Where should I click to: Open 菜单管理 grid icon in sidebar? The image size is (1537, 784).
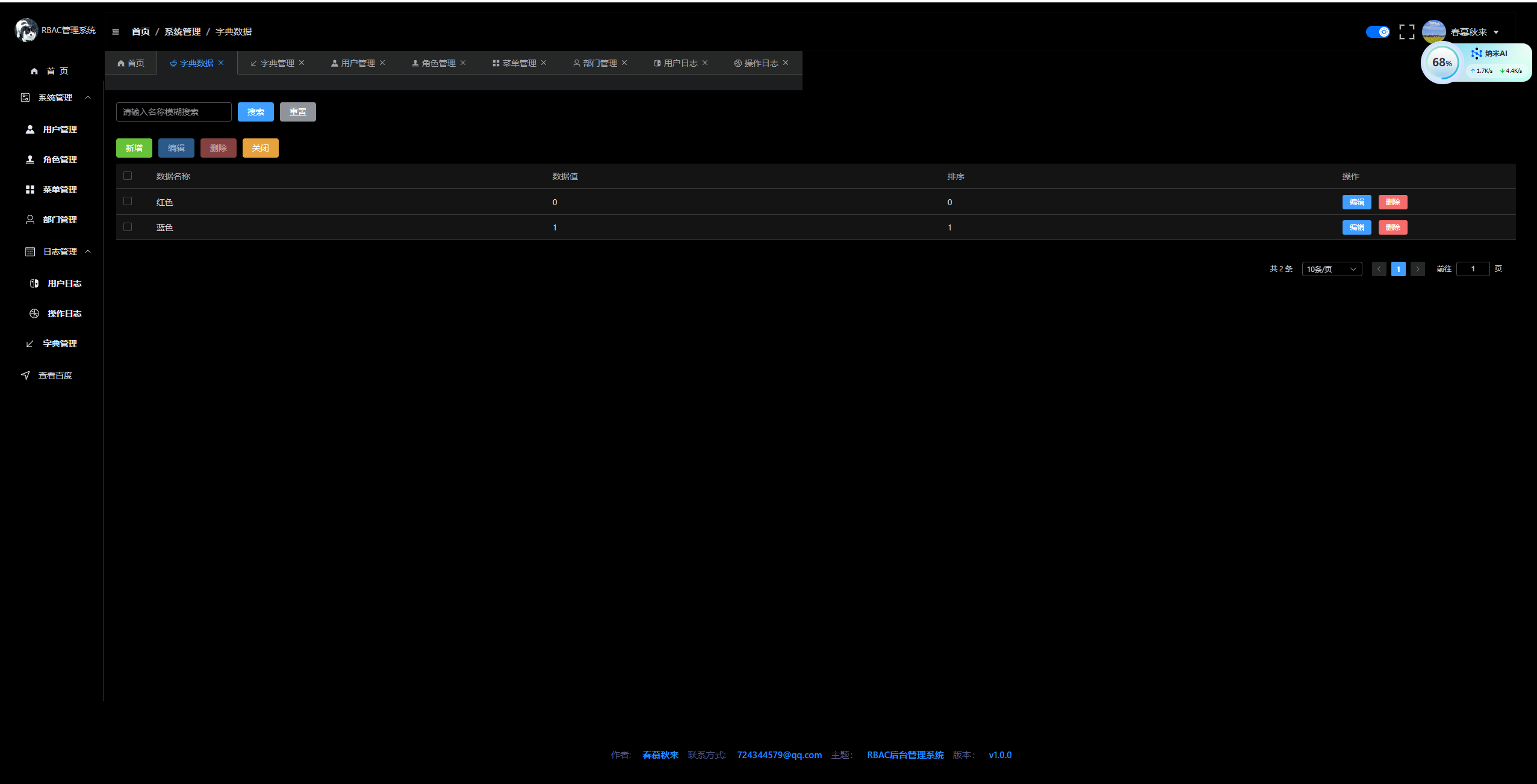tap(30, 190)
